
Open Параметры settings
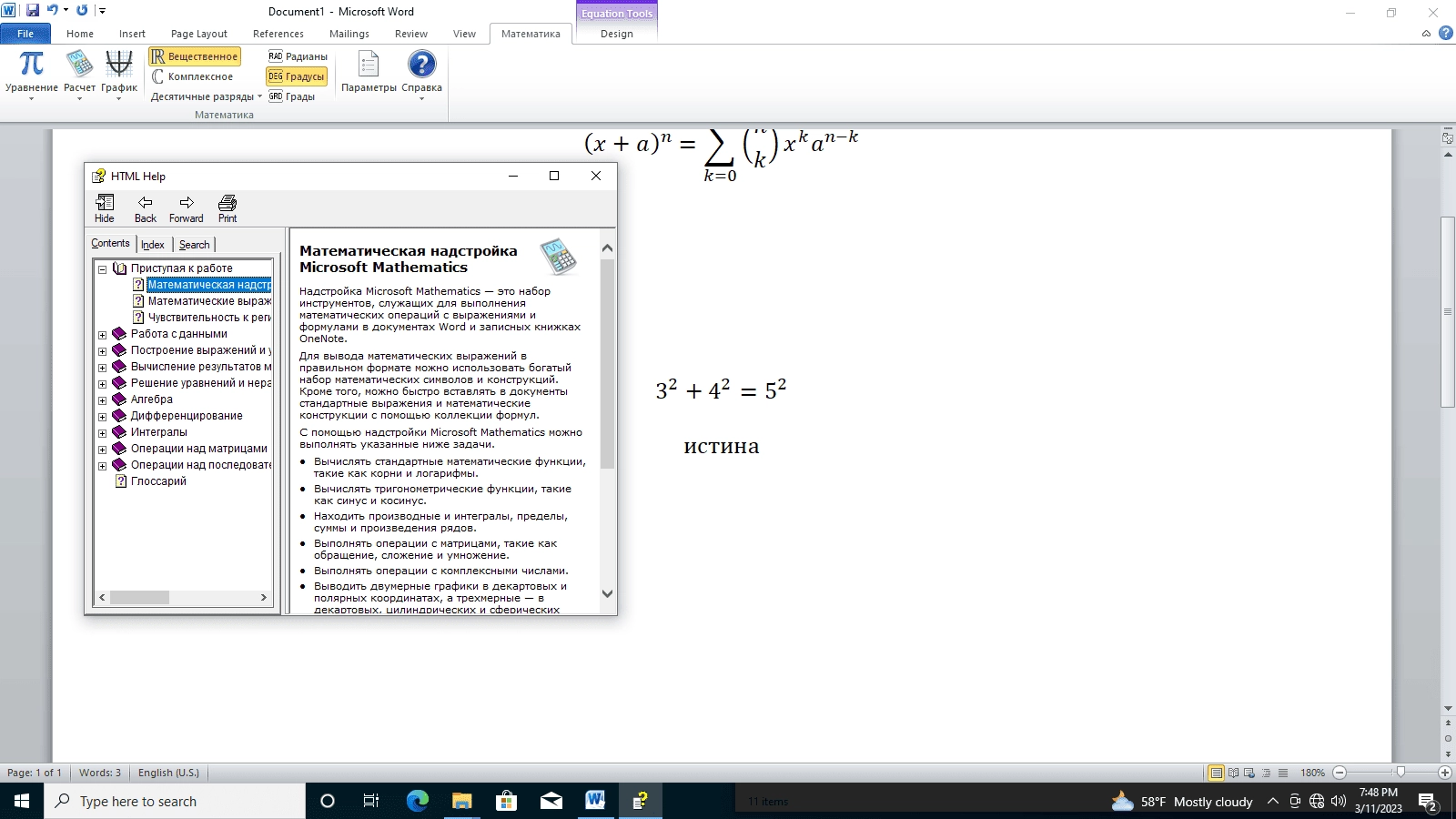(369, 73)
